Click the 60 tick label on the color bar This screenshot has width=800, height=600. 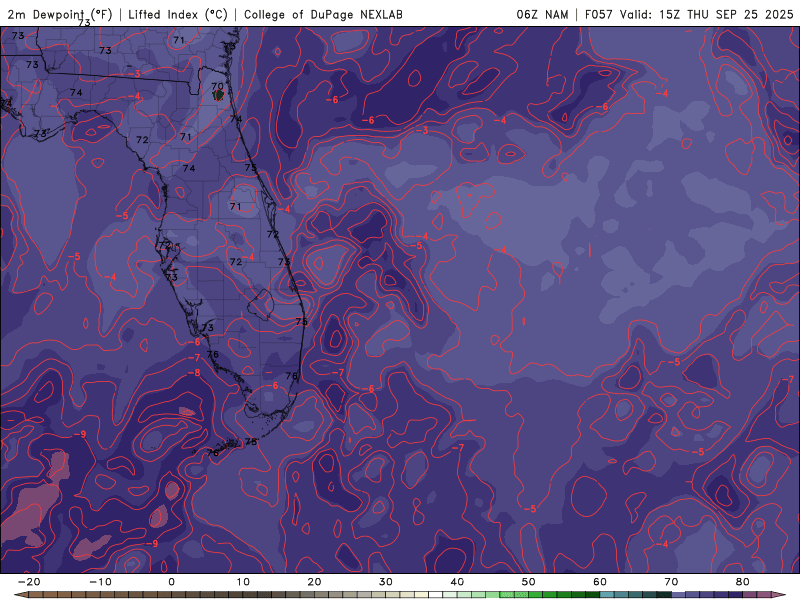(600, 582)
